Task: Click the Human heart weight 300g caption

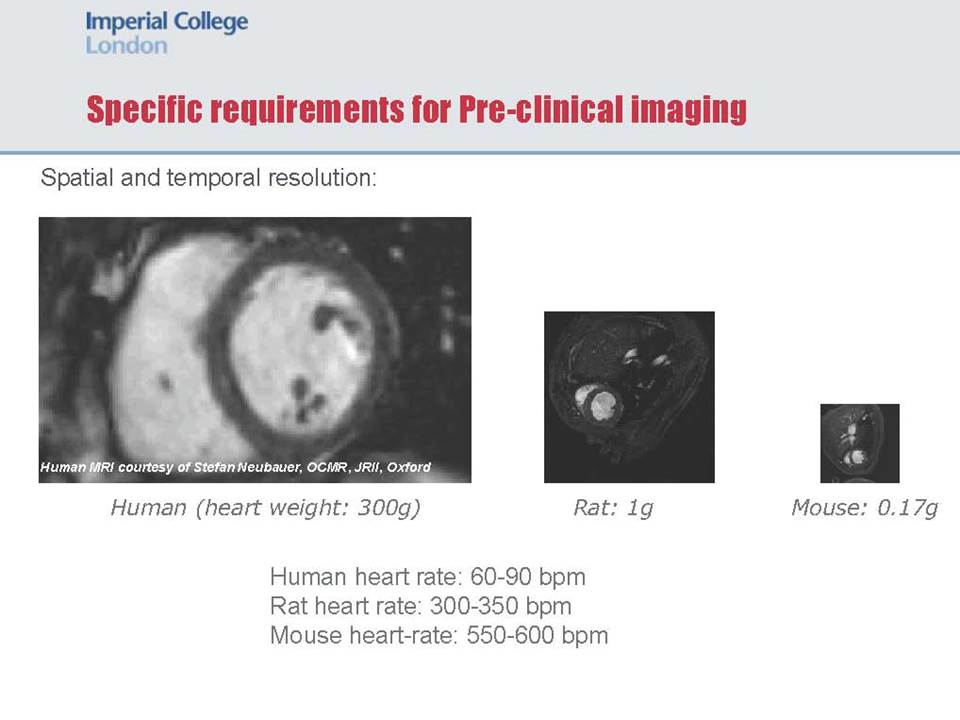Action: pyautogui.click(x=265, y=508)
